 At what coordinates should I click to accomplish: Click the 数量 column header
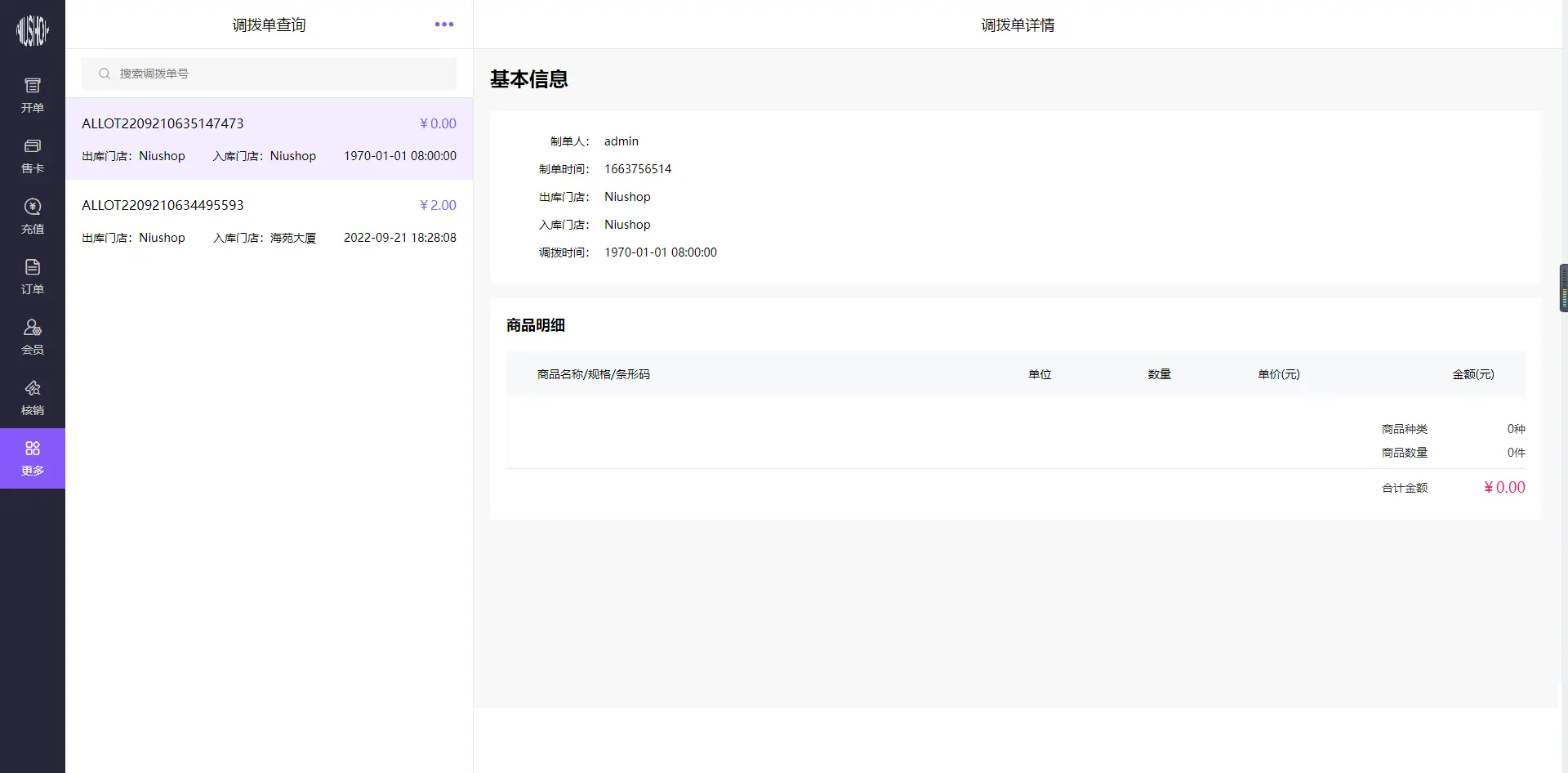tap(1159, 374)
